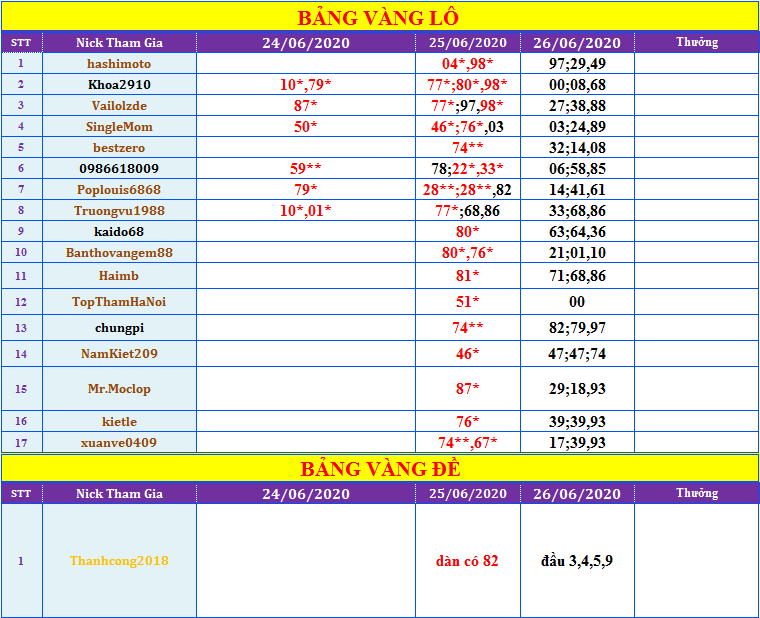Click nickname Poplouis6868

[x=119, y=190]
